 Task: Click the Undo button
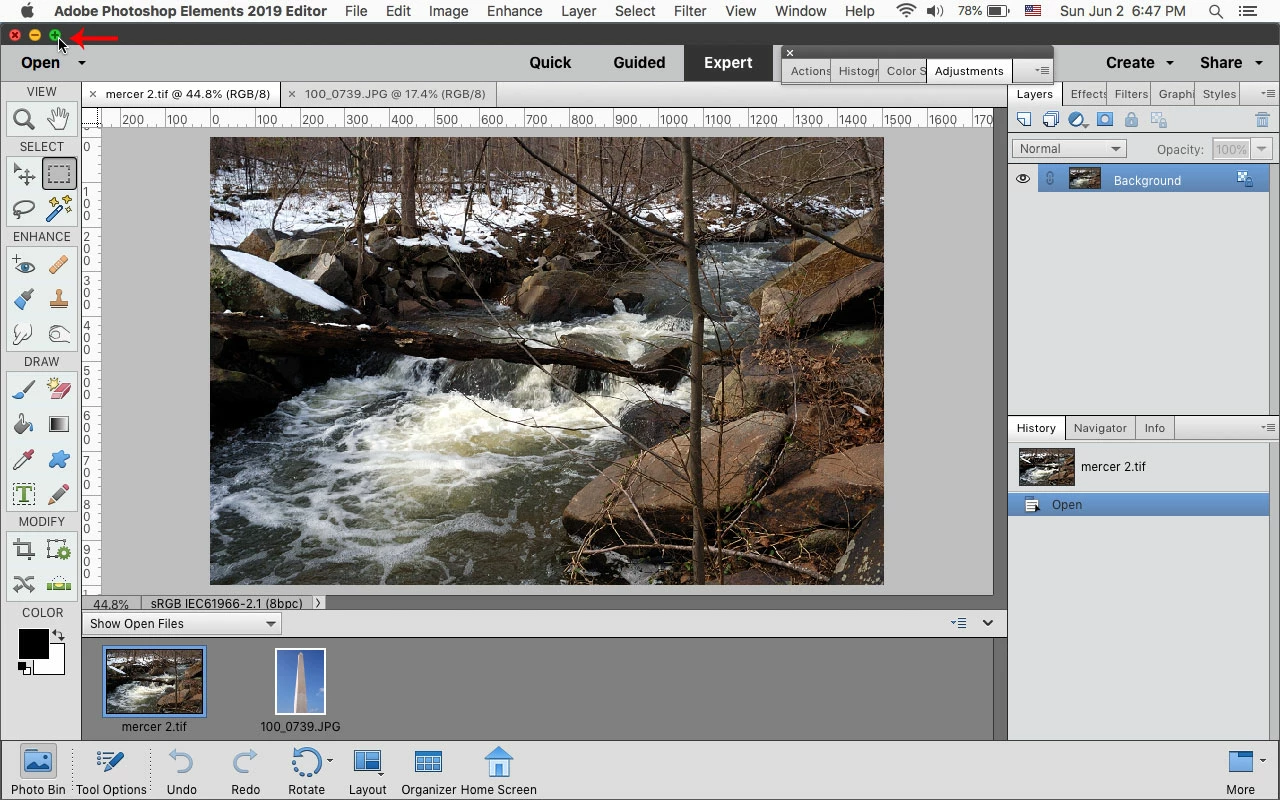tap(181, 770)
